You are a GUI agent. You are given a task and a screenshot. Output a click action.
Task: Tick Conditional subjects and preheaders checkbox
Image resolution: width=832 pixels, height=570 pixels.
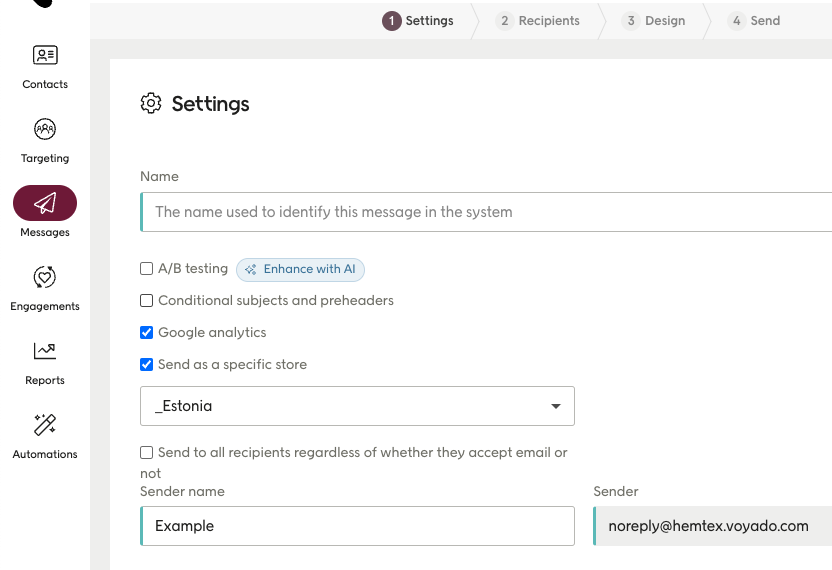click(147, 301)
